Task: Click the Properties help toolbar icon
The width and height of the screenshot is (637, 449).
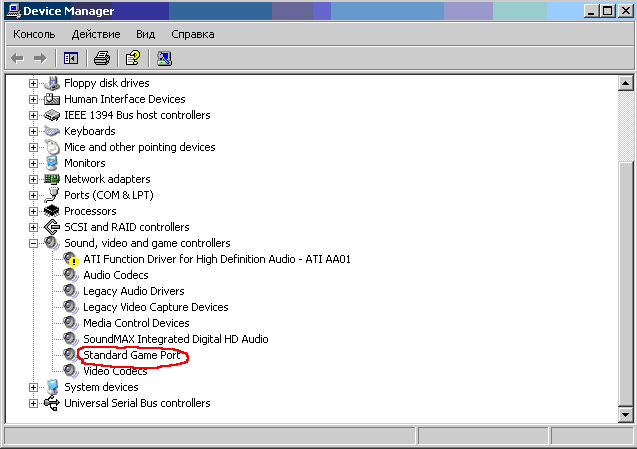Action: pyautogui.click(x=133, y=58)
